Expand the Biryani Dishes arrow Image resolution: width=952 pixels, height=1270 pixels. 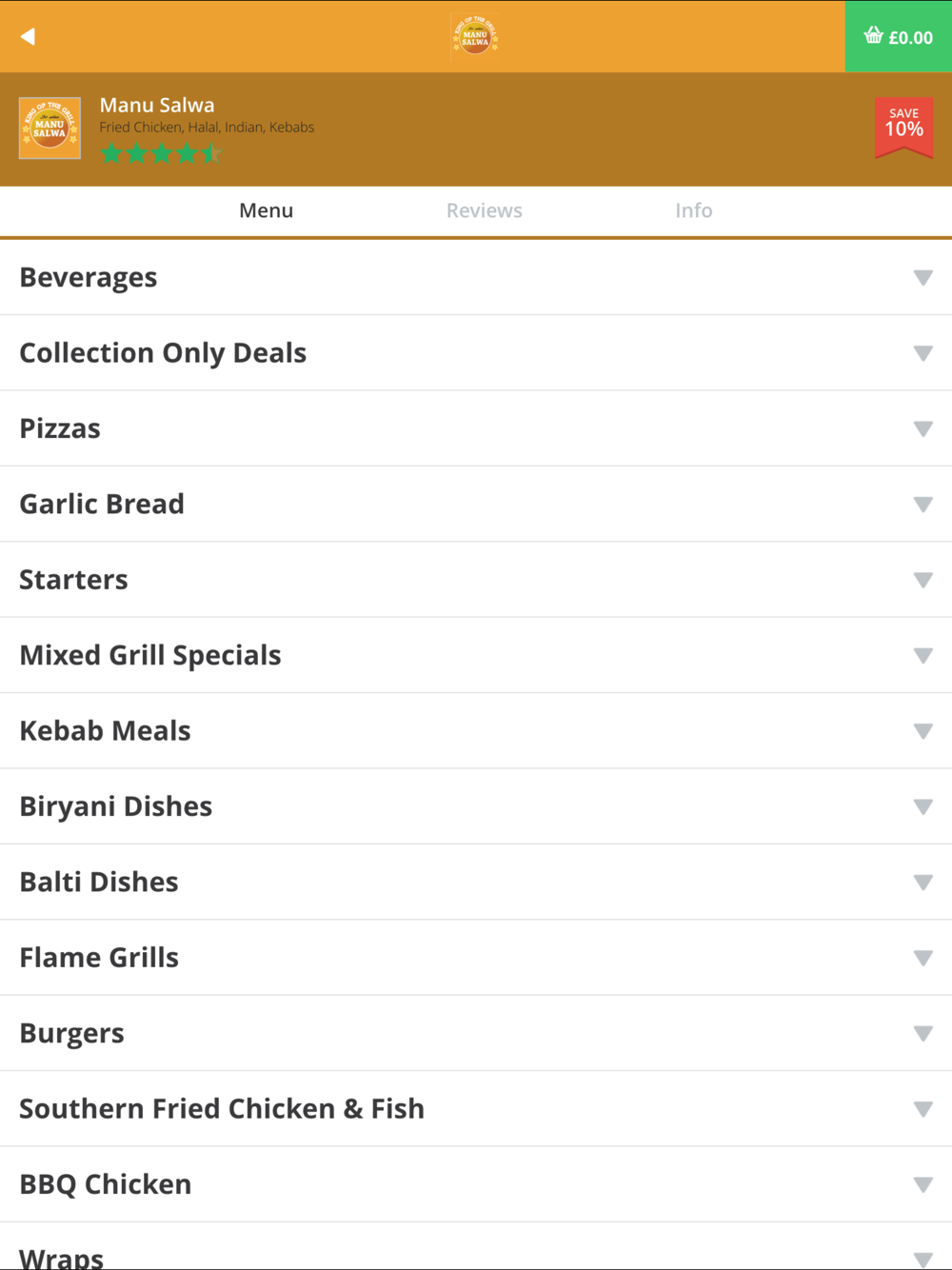coord(922,806)
